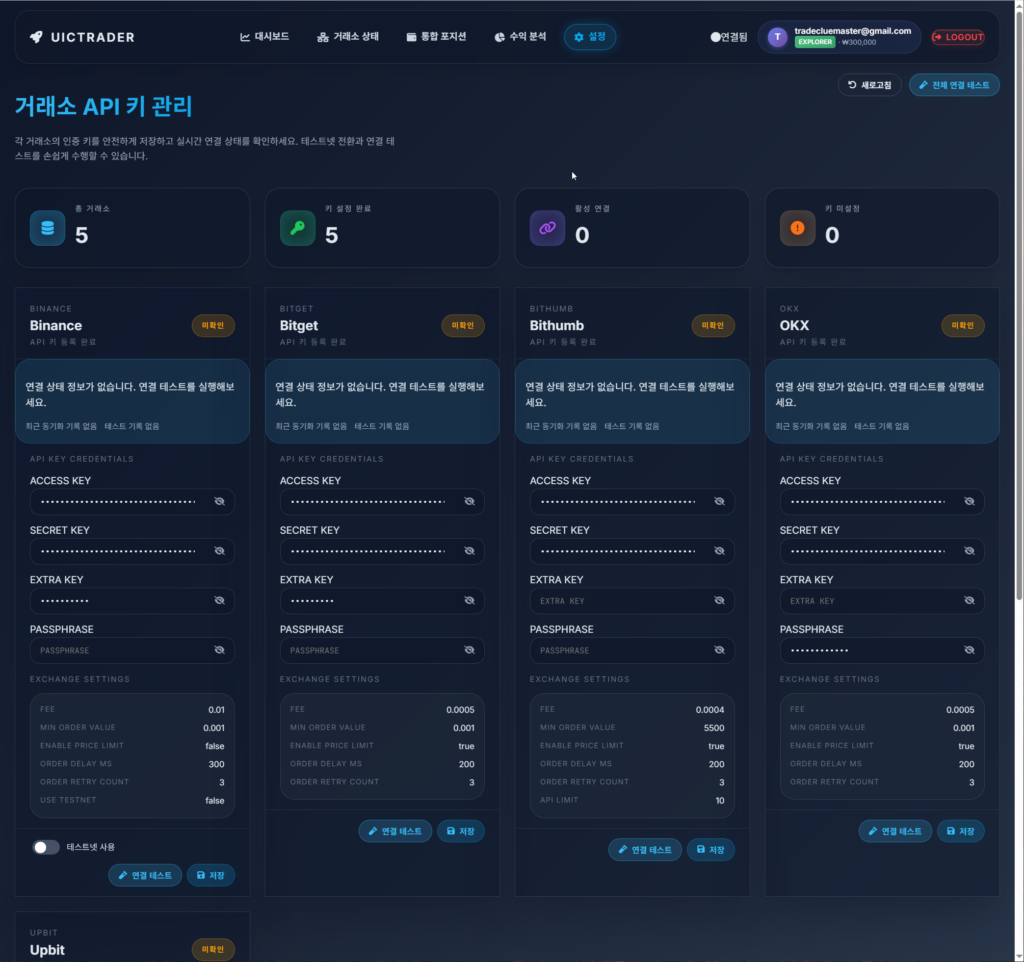Click the purple link icon on active connections card

tap(547, 228)
